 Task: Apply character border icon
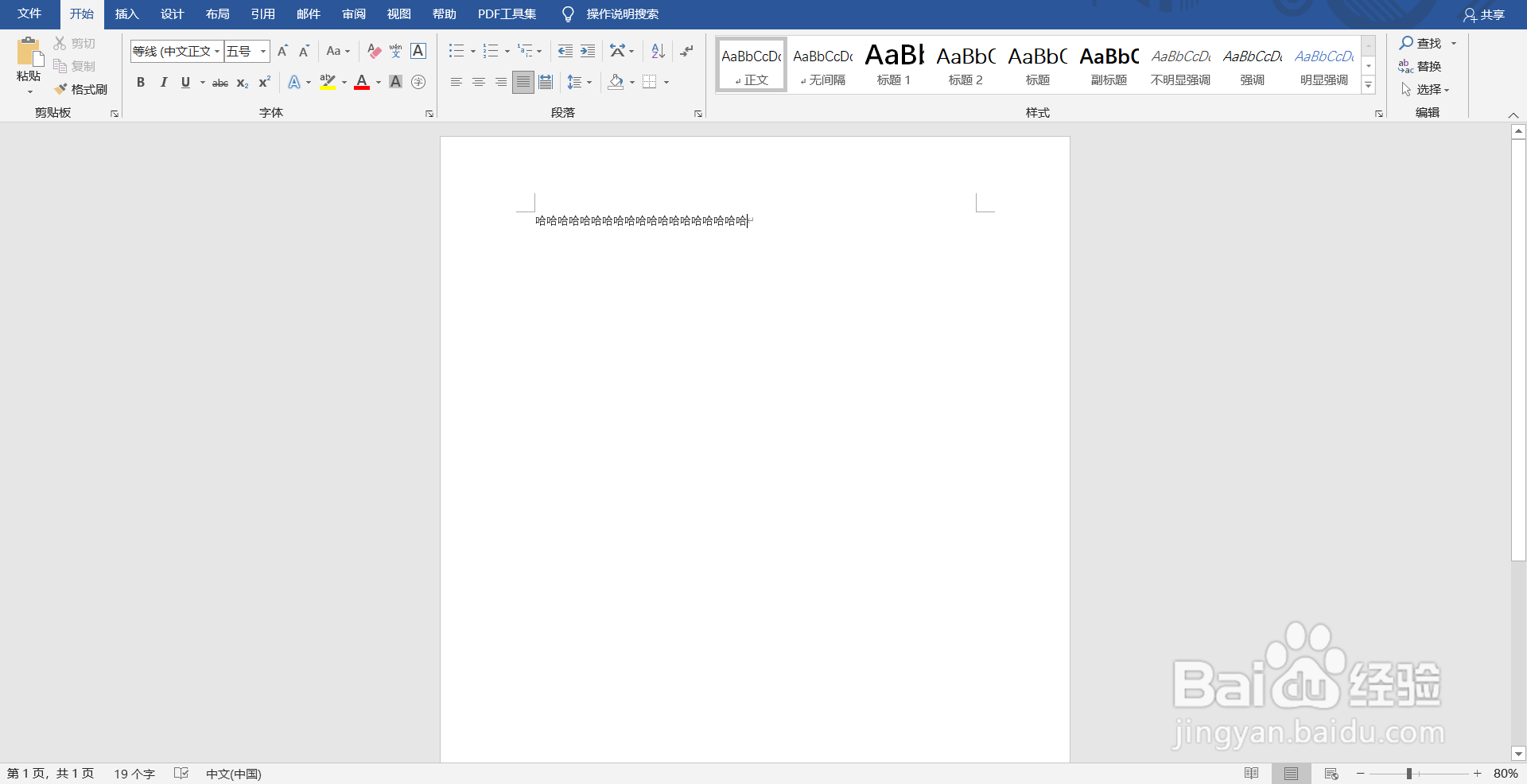coord(418,51)
